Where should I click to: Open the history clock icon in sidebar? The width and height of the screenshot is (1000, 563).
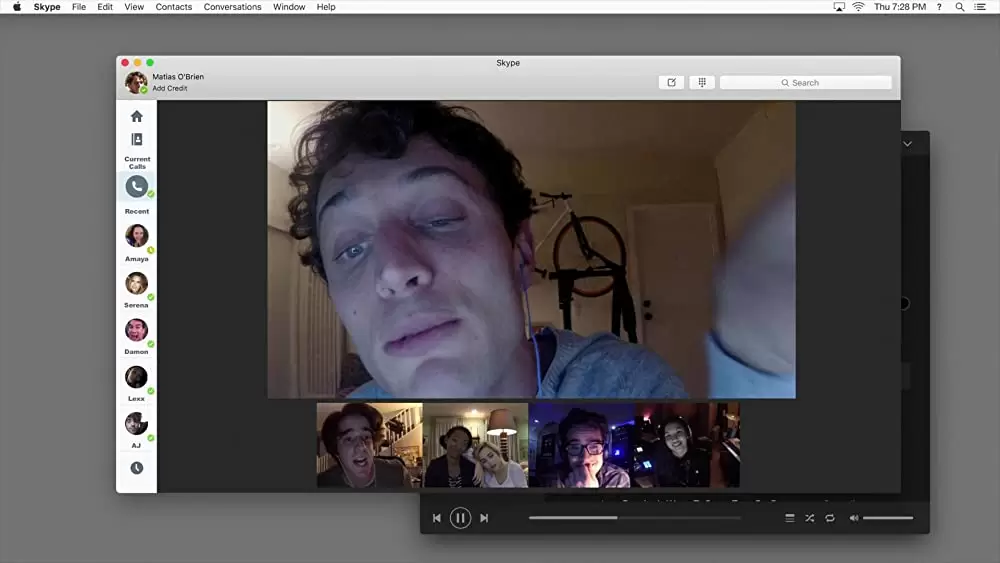tap(137, 468)
